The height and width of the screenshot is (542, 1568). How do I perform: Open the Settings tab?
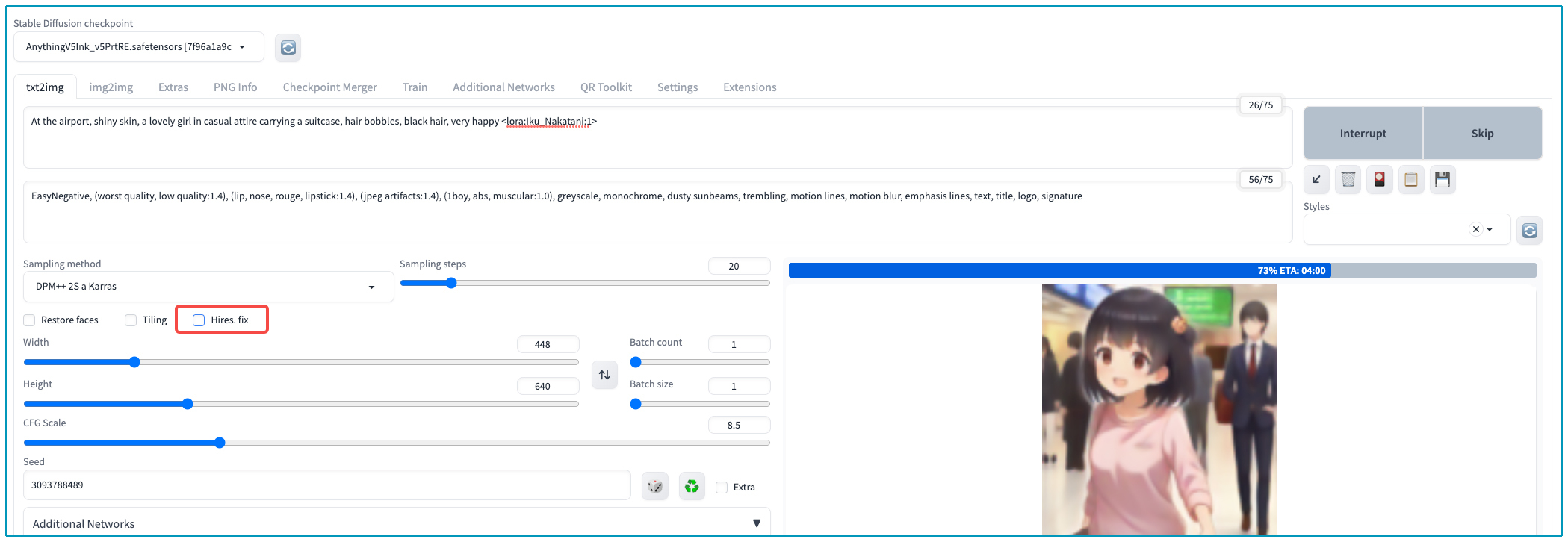(677, 87)
